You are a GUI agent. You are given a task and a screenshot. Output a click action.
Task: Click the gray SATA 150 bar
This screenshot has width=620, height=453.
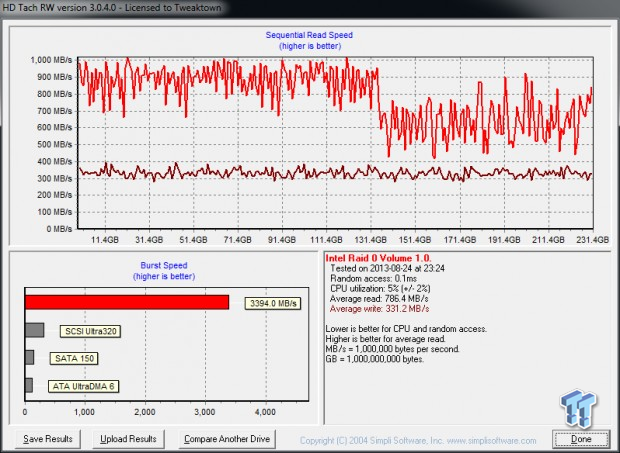[29, 357]
